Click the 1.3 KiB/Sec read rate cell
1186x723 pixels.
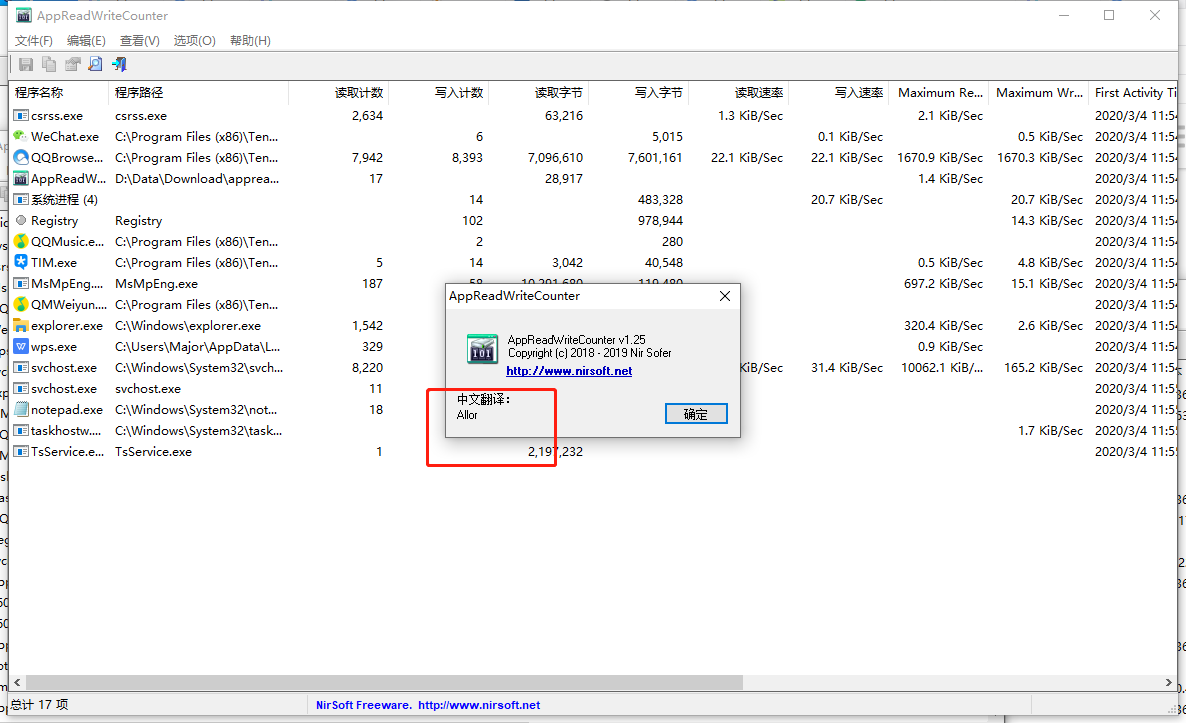750,116
